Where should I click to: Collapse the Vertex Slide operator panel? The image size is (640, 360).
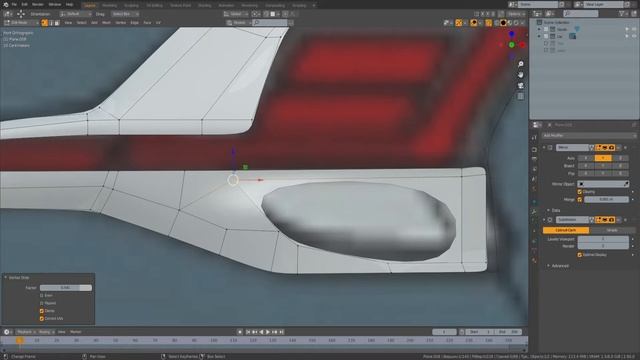(x=6, y=278)
